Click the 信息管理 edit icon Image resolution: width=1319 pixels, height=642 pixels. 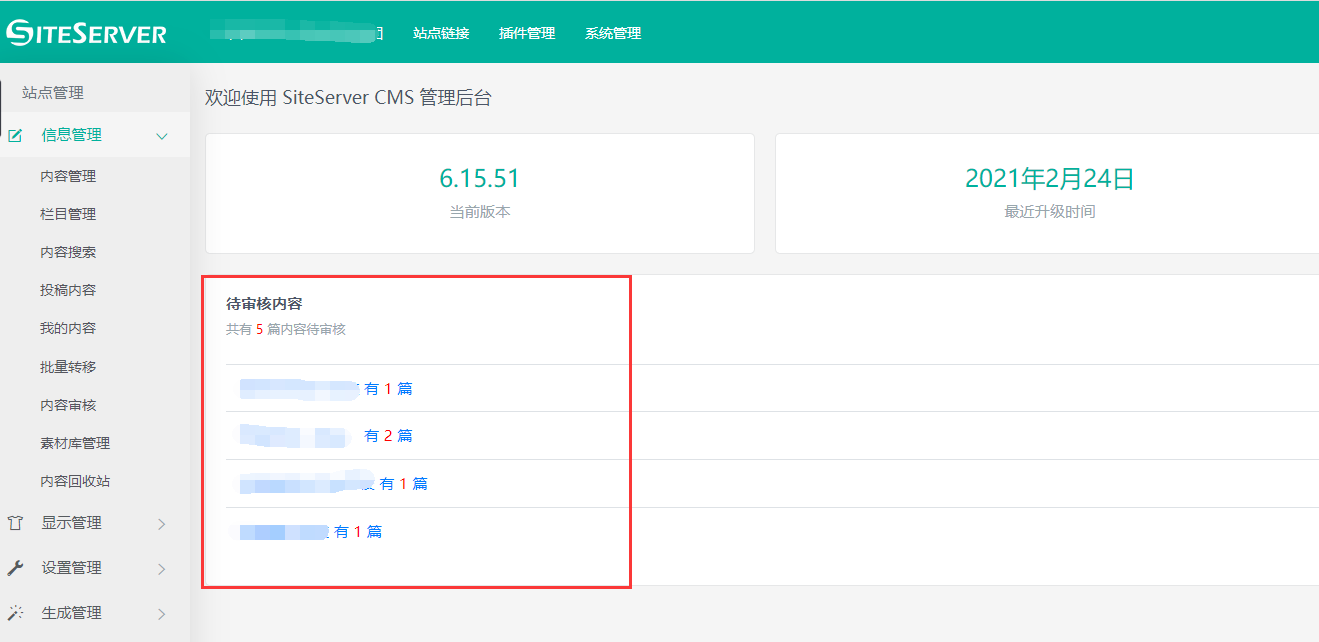pyautogui.click(x=15, y=135)
